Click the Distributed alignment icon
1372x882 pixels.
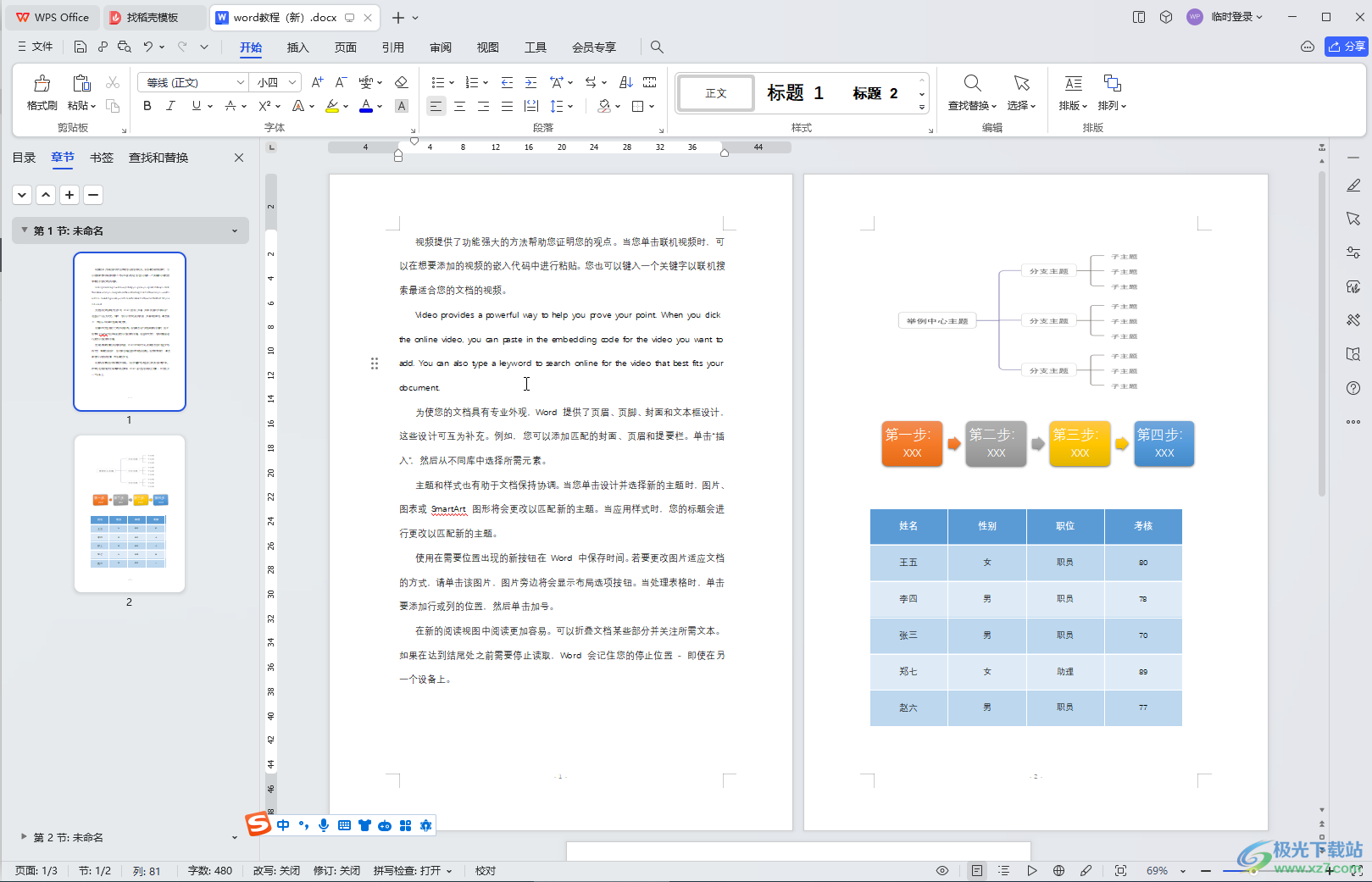coord(530,106)
